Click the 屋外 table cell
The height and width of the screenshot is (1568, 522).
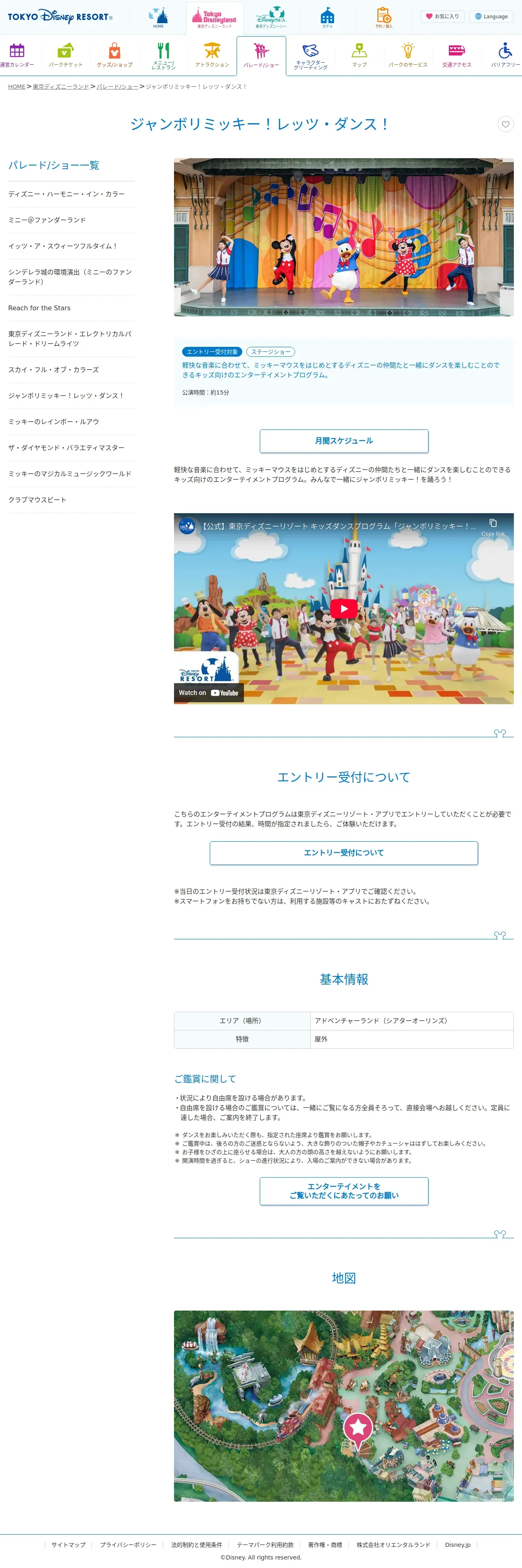click(x=412, y=1039)
